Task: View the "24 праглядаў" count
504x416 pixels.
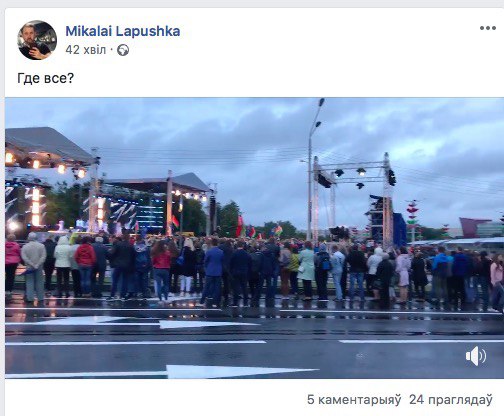Action: (451, 399)
